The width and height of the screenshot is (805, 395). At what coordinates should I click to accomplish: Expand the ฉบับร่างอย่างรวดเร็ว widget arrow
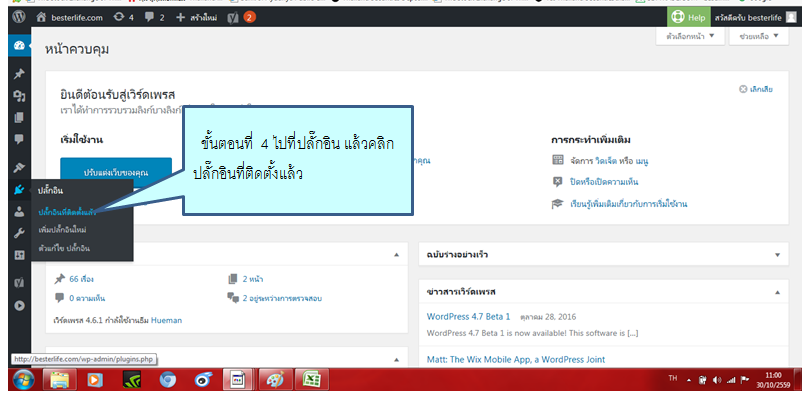tap(777, 255)
